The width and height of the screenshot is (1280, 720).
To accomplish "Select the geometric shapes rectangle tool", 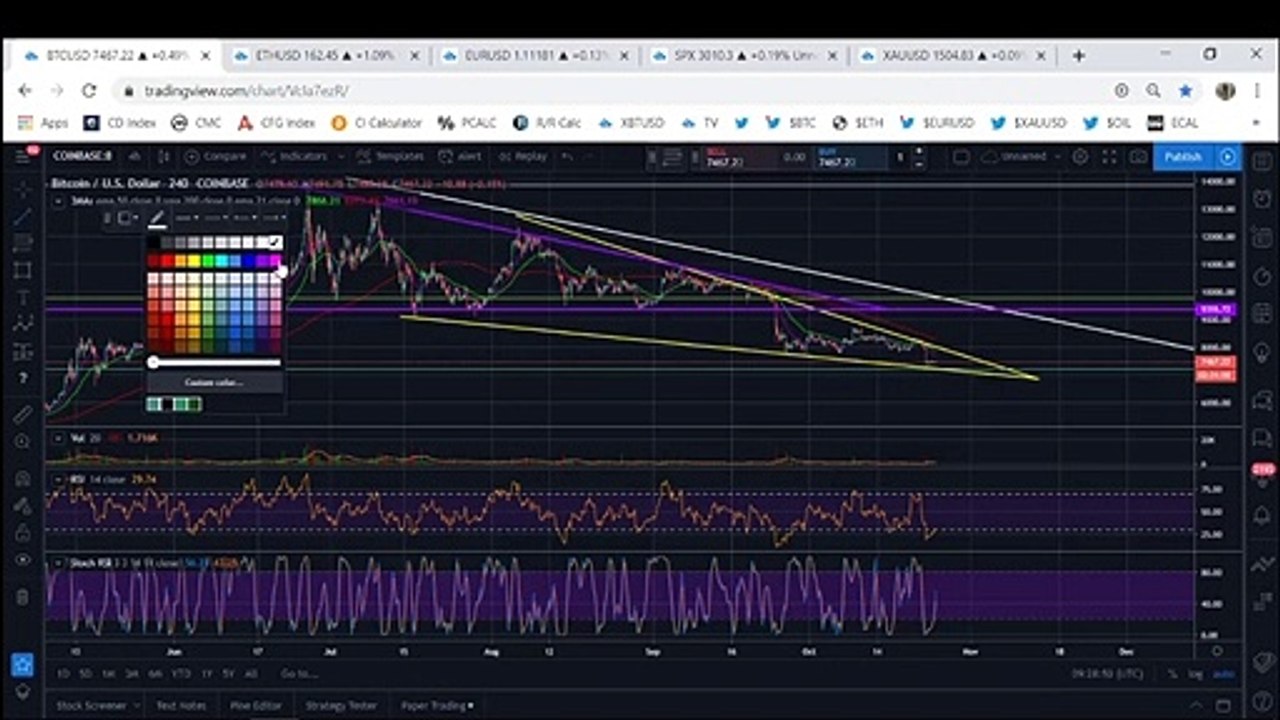I will [22, 270].
